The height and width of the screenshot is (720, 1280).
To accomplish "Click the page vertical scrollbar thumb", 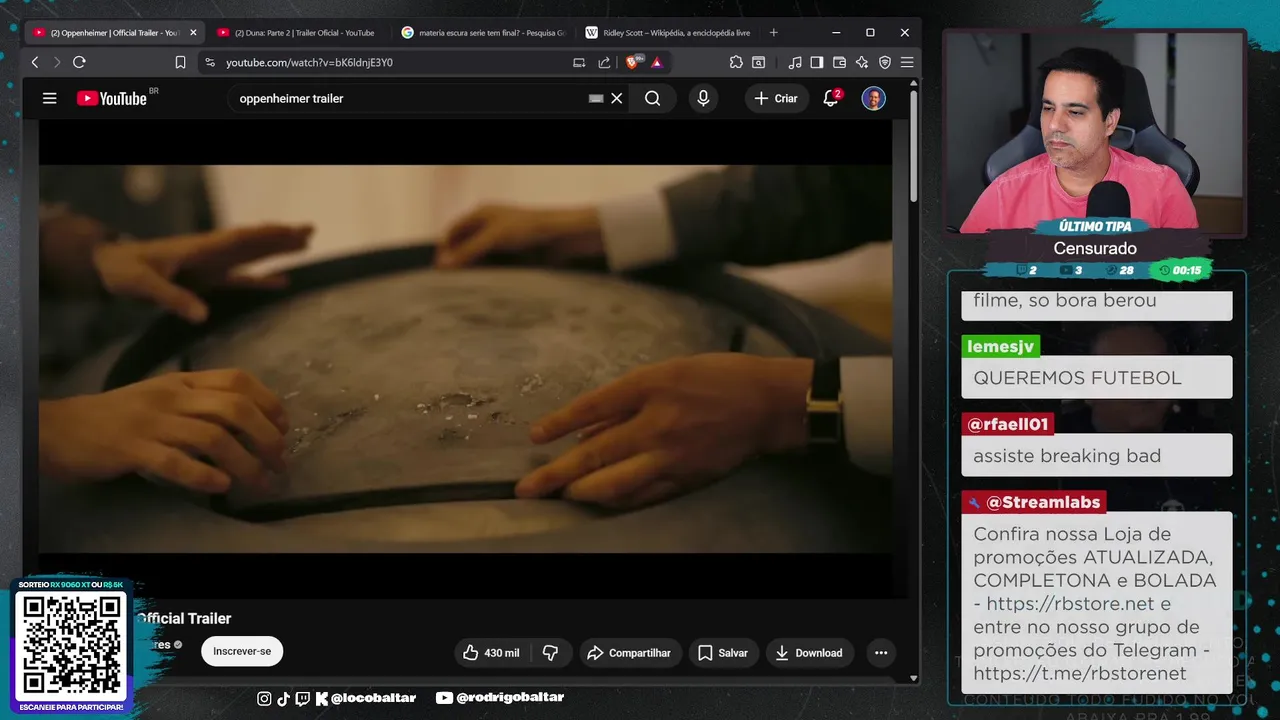I will 913,148.
